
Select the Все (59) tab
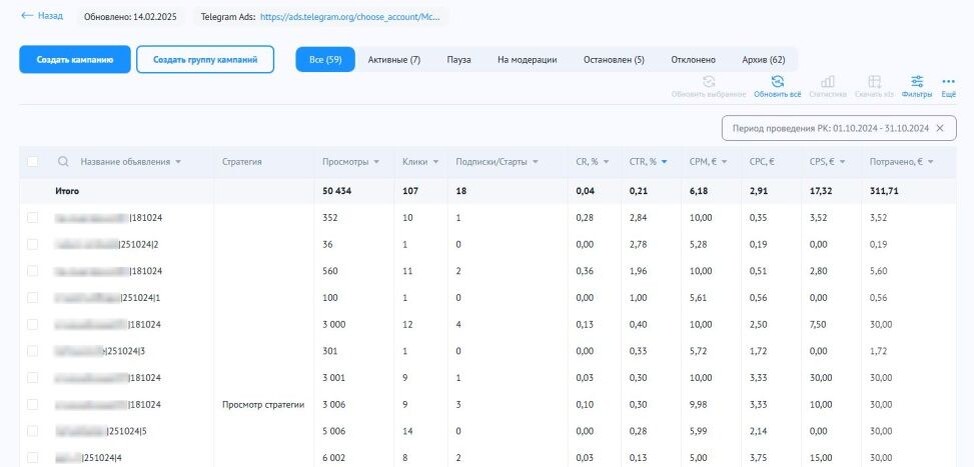(325, 60)
